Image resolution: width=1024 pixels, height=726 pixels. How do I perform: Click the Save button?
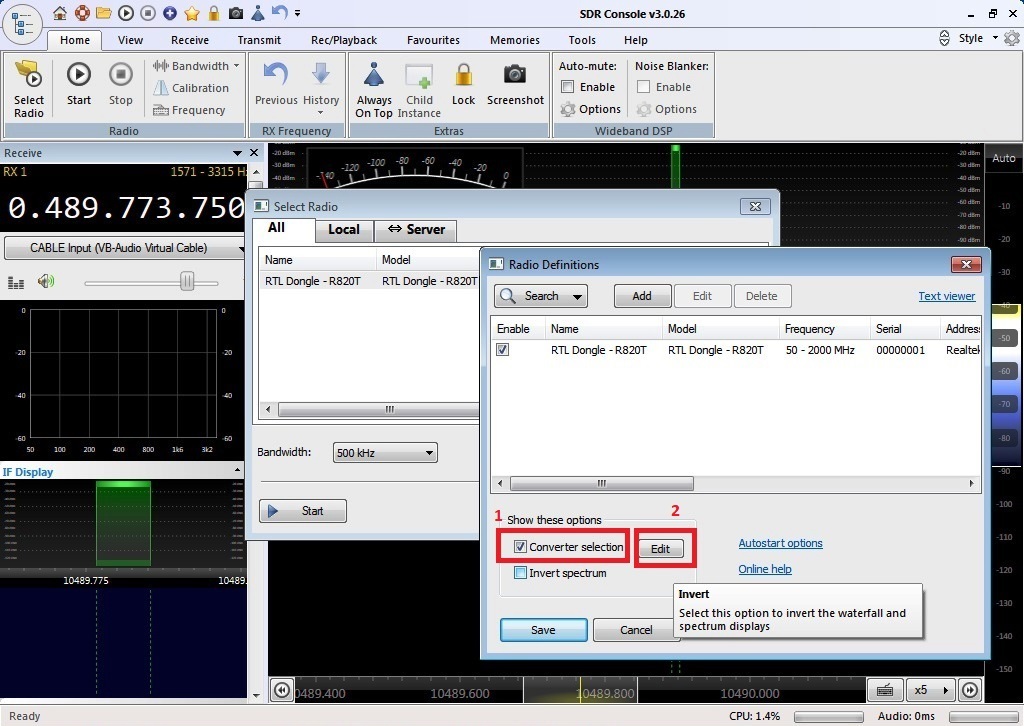pos(543,630)
